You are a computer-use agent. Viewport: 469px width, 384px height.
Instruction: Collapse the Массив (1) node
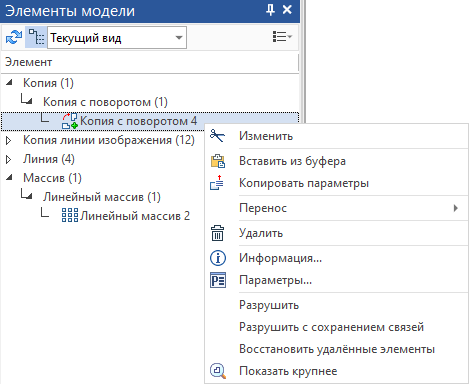tap(9, 177)
